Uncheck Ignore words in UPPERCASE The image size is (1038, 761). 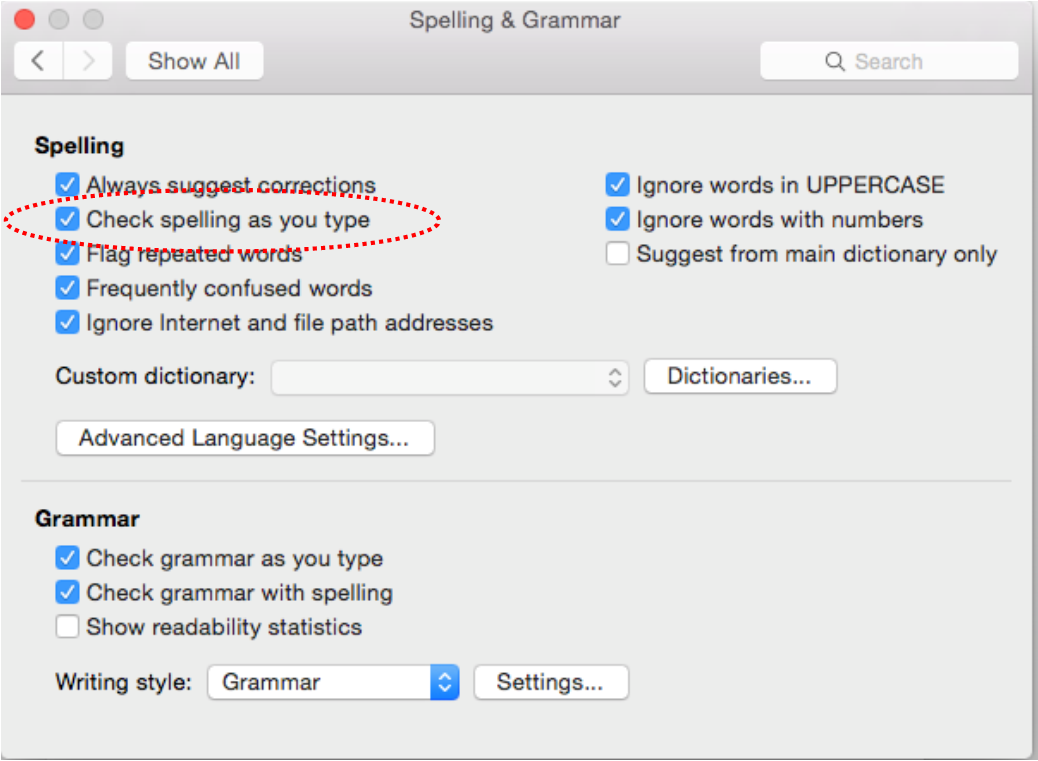(617, 185)
